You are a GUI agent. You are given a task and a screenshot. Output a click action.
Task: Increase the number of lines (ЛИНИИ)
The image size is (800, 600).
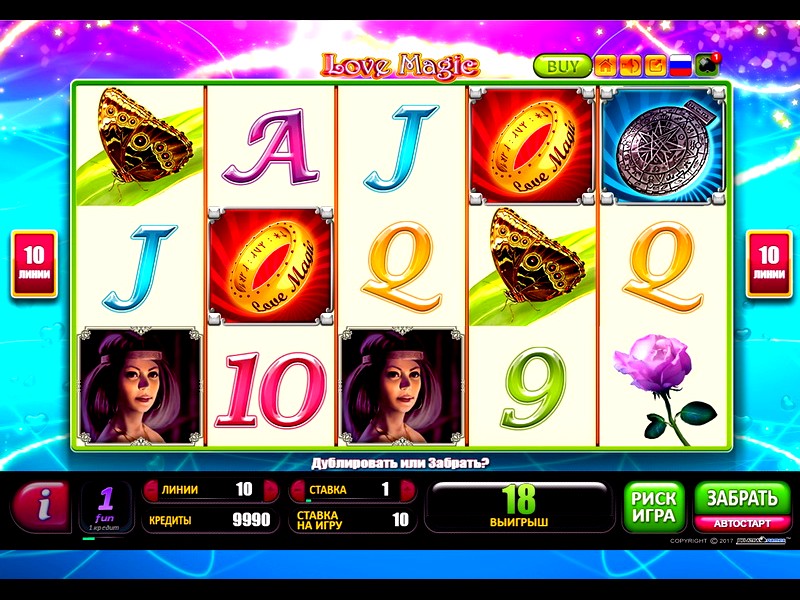(x=270, y=490)
